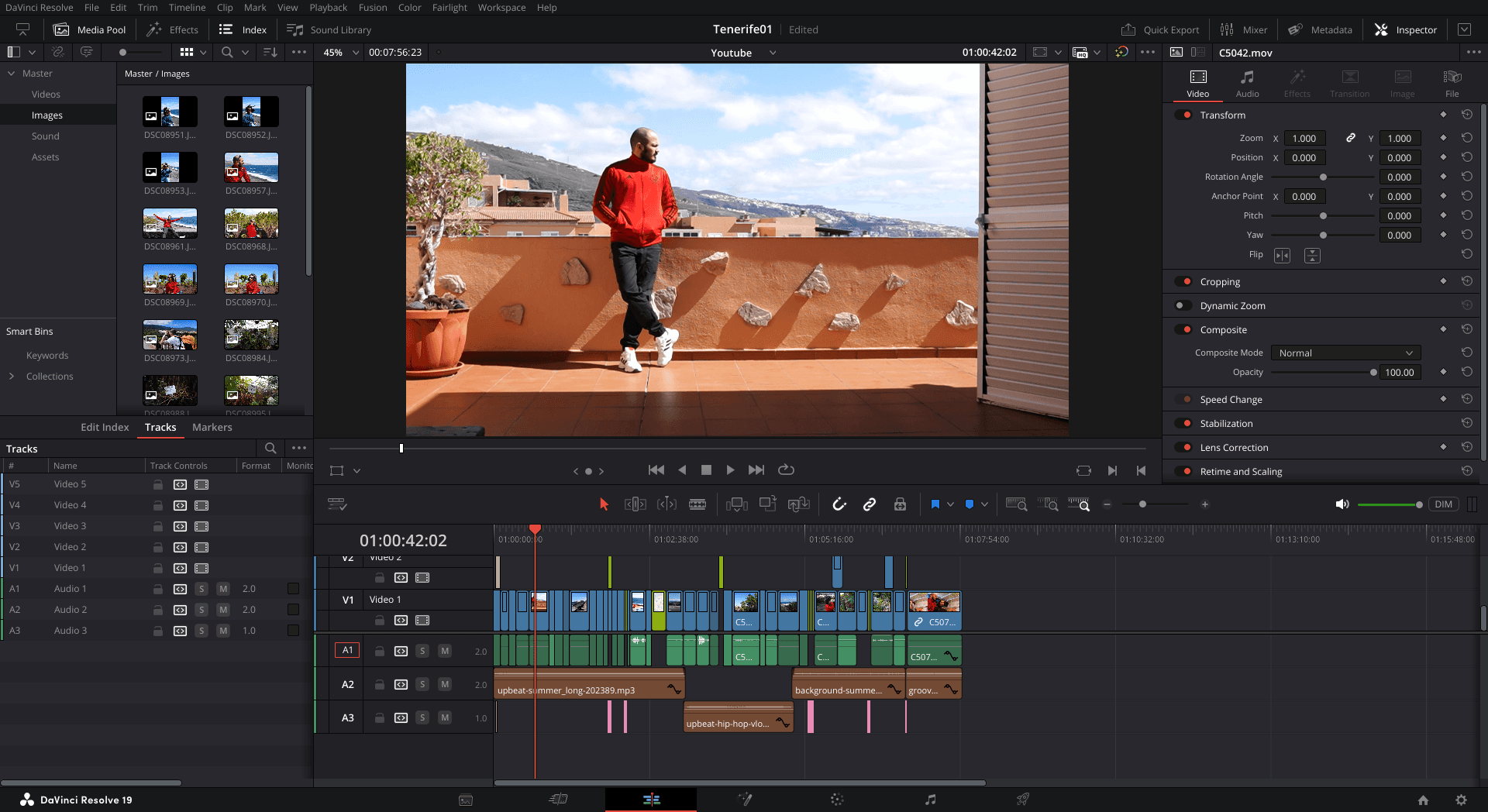Stop playback in the viewer
Image resolution: width=1488 pixels, height=812 pixels.
[x=706, y=470]
